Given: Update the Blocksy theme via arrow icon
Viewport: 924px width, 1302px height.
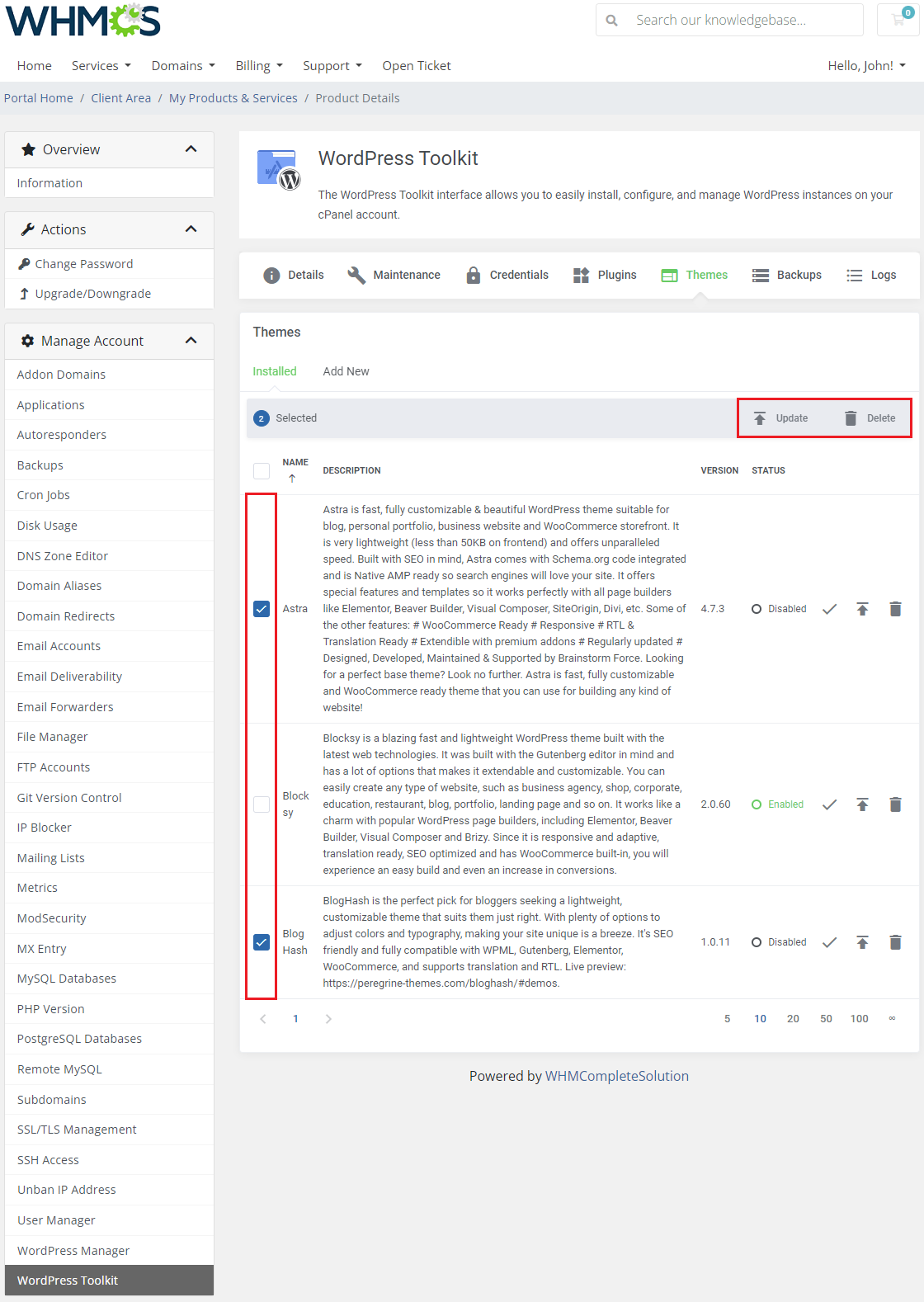Looking at the screenshot, I should point(862,804).
